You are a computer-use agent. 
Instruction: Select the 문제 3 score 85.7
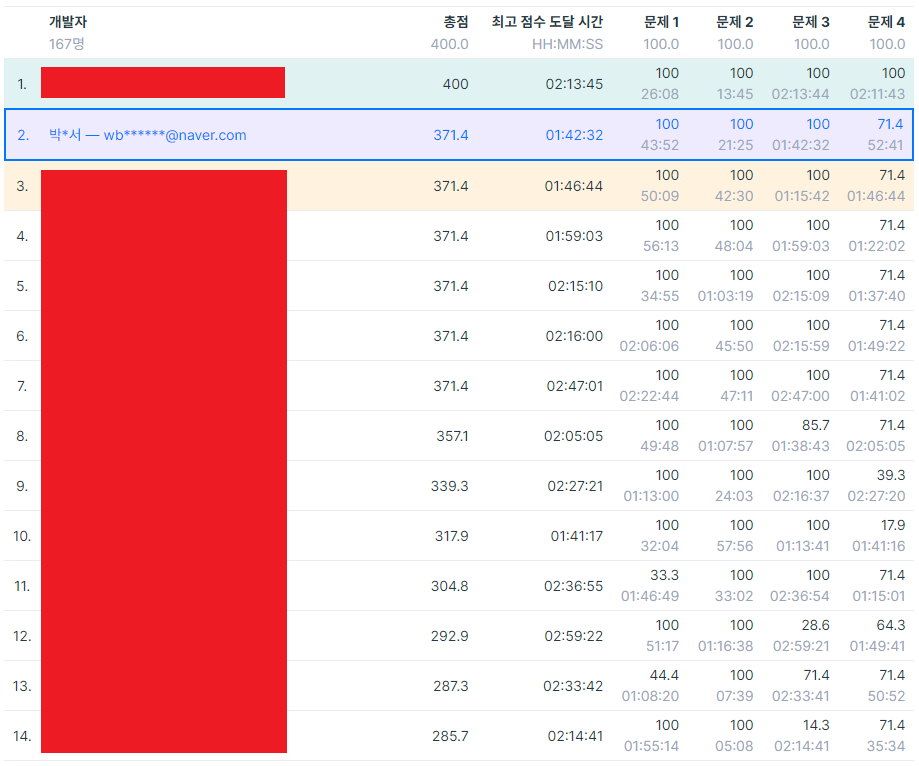pos(816,425)
